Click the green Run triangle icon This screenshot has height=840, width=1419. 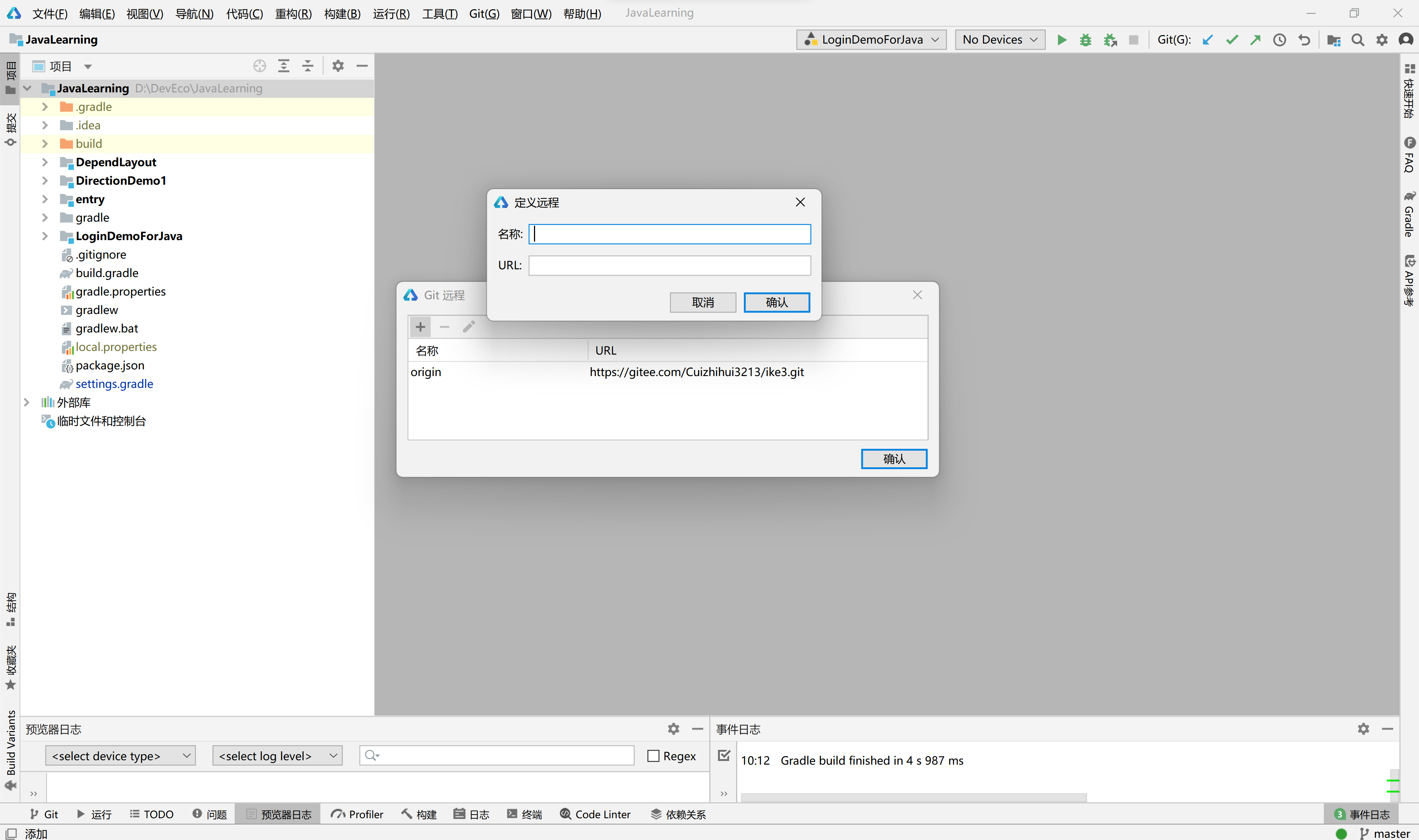pyautogui.click(x=1062, y=40)
